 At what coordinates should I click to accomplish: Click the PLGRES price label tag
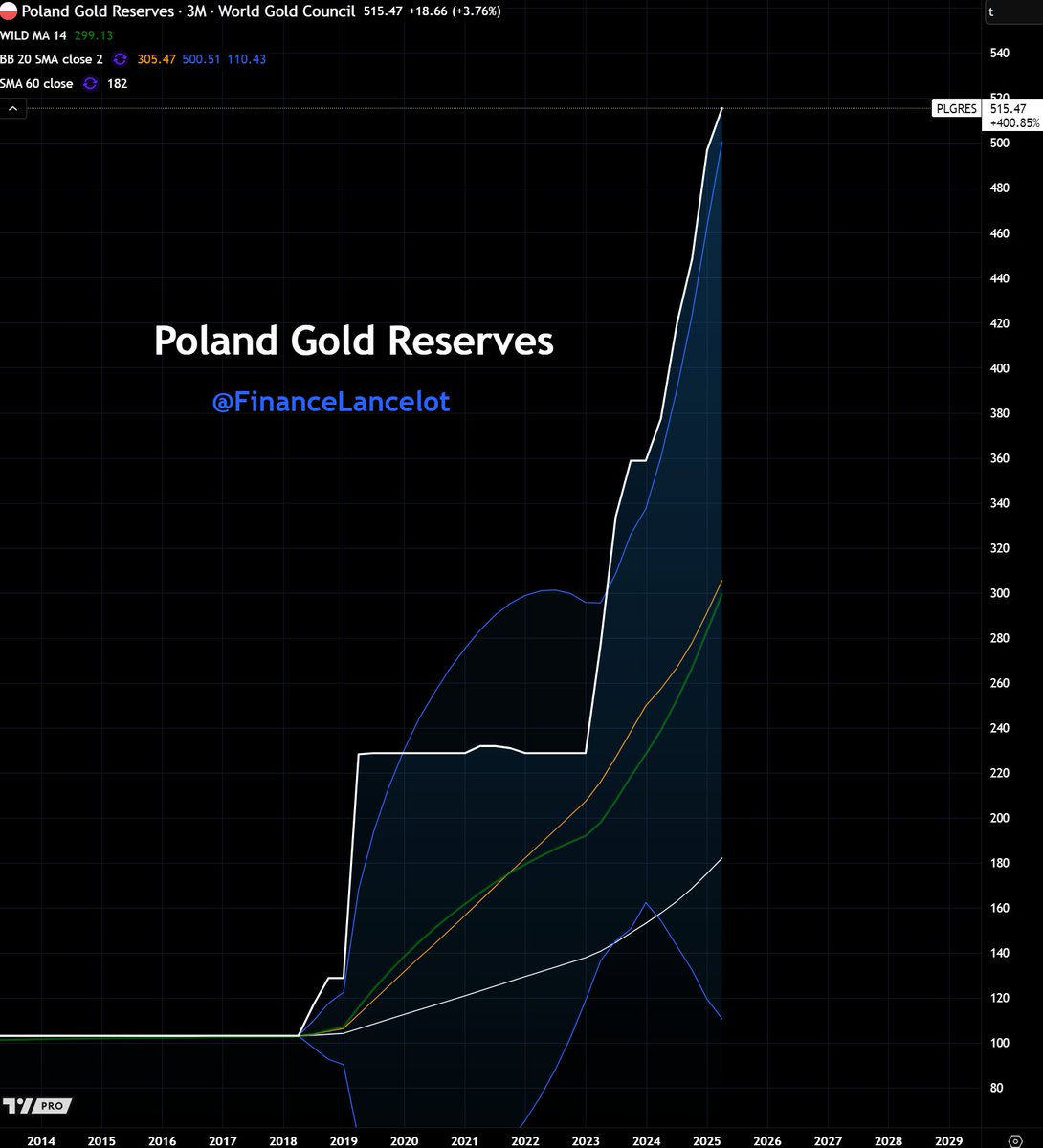[958, 109]
